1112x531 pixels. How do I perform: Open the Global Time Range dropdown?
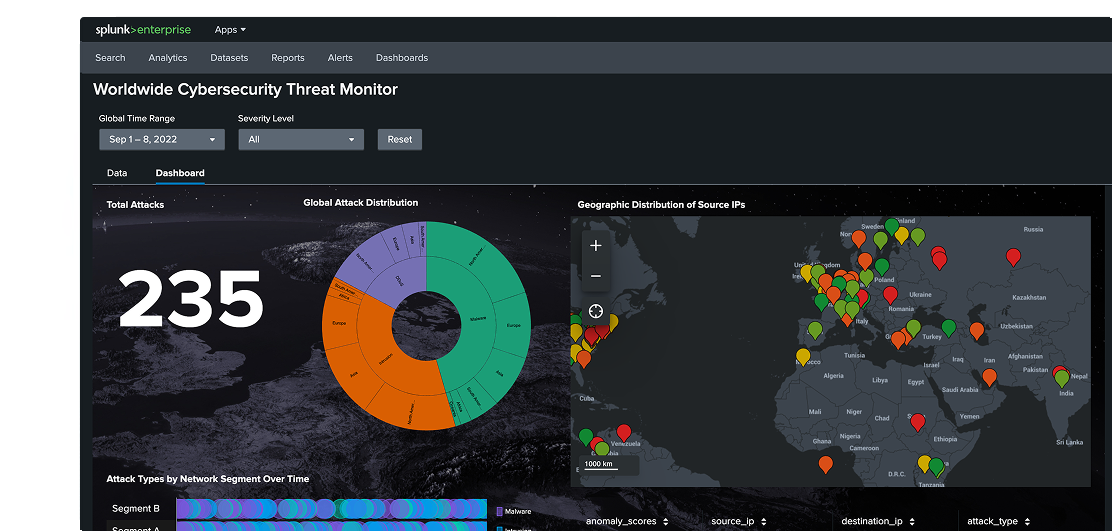tap(162, 140)
